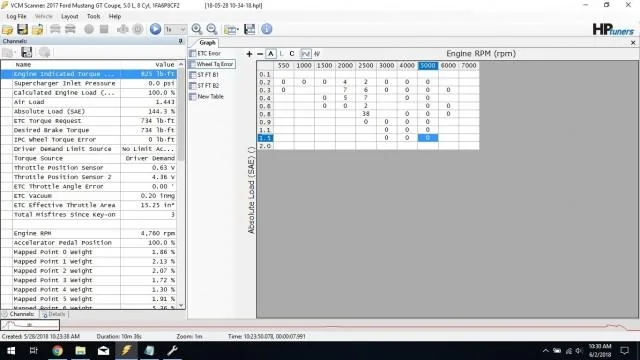Image resolution: width=640 pixels, height=360 pixels.
Task: Click the minus button above the table
Action: [x=260, y=54]
